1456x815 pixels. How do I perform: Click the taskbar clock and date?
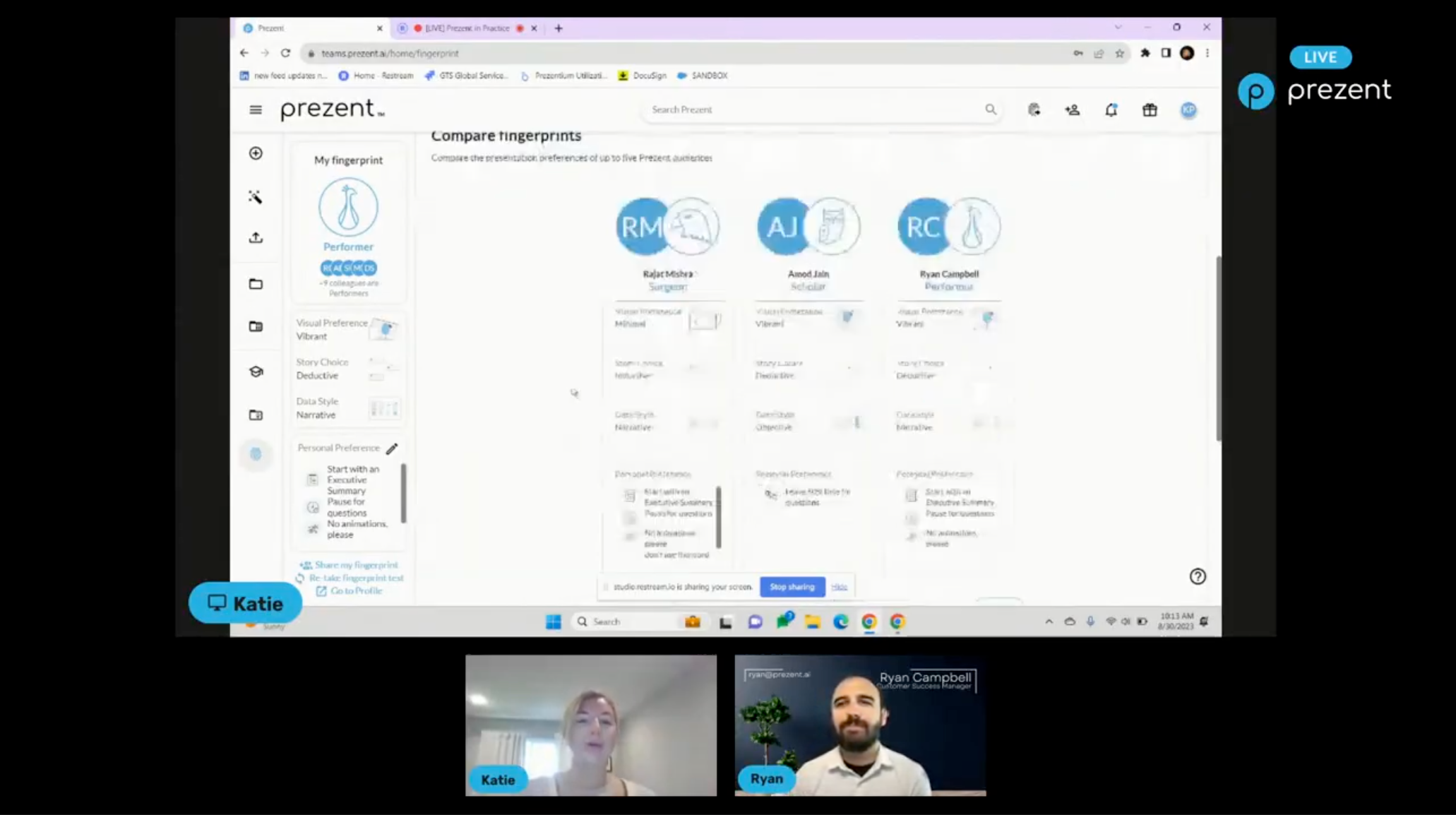tap(1176, 621)
